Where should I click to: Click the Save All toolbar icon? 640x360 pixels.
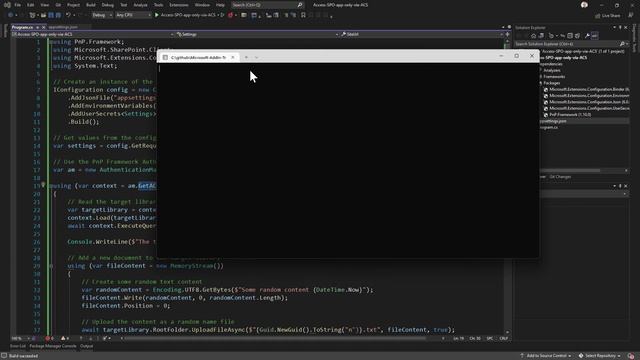[x=58, y=15]
